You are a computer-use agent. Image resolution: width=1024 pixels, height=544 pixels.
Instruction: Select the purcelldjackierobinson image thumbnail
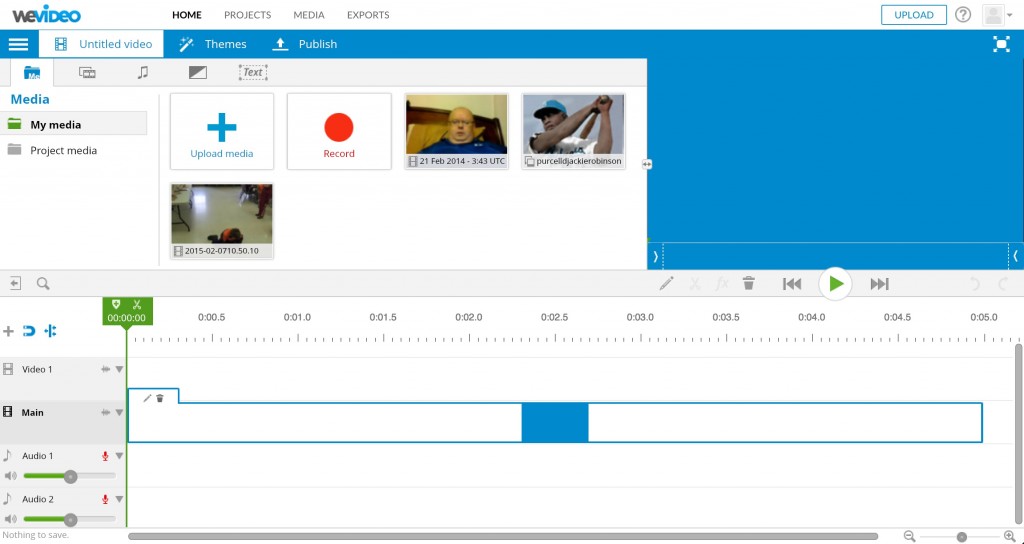tap(573, 131)
